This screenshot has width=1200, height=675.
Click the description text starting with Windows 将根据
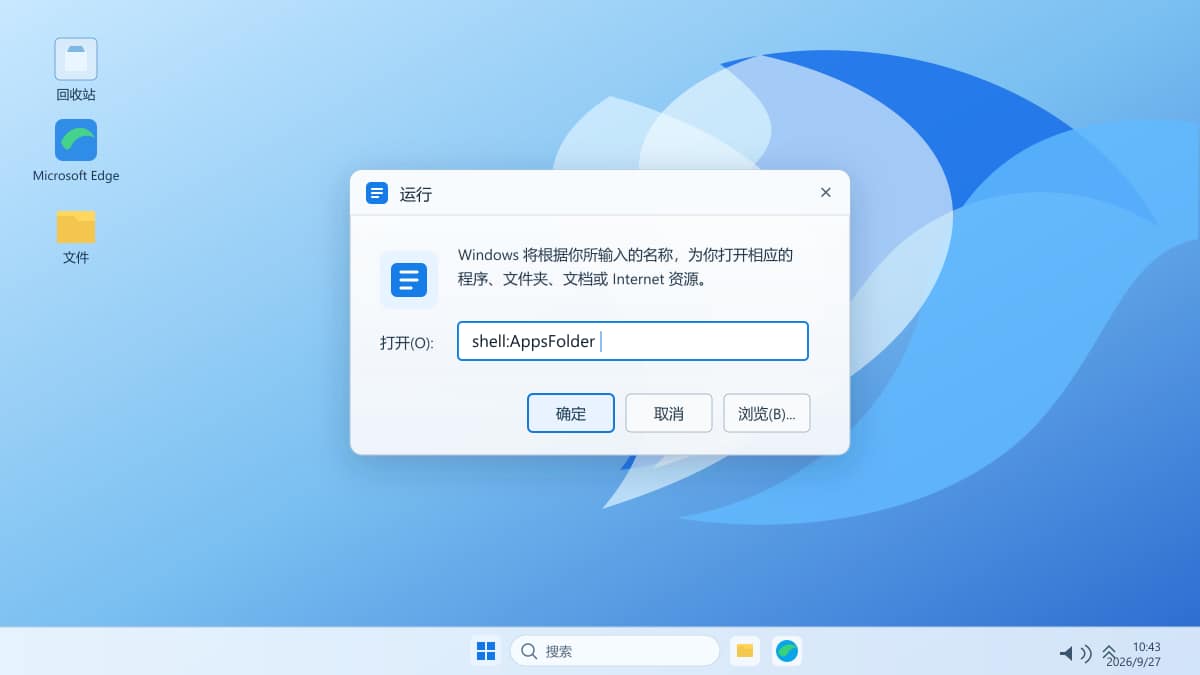tap(625, 267)
